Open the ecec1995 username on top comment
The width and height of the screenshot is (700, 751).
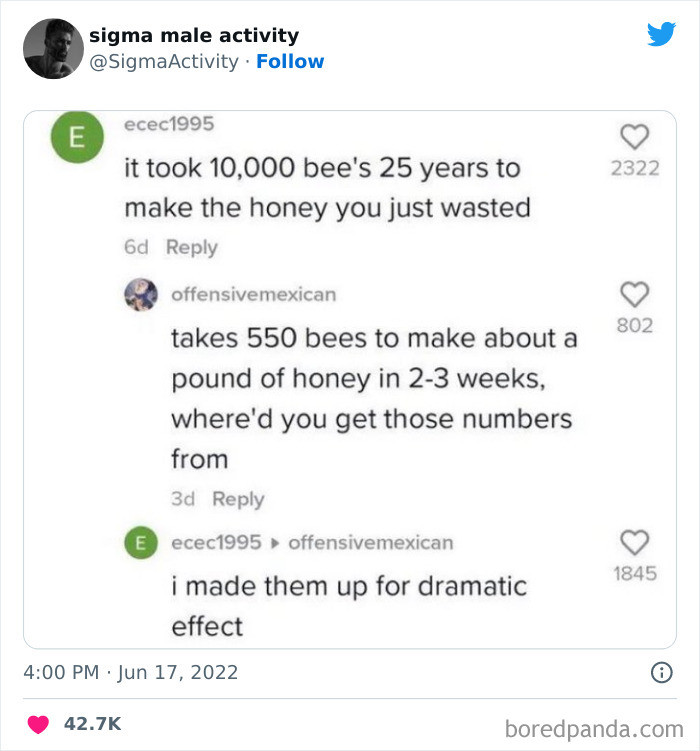[x=169, y=123]
